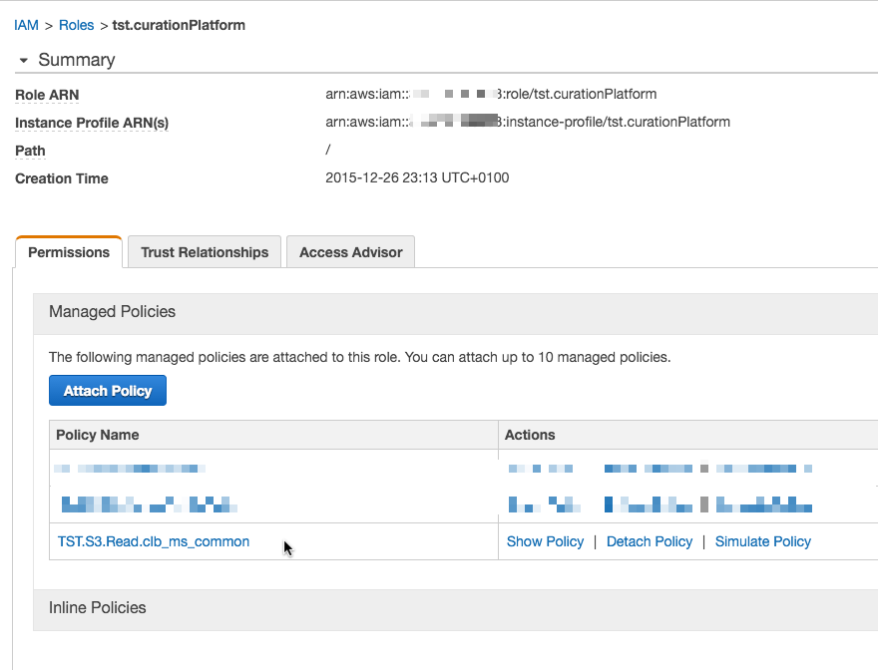This screenshot has width=878, height=670.
Task: Select the Permissions tab
Action: [69, 252]
